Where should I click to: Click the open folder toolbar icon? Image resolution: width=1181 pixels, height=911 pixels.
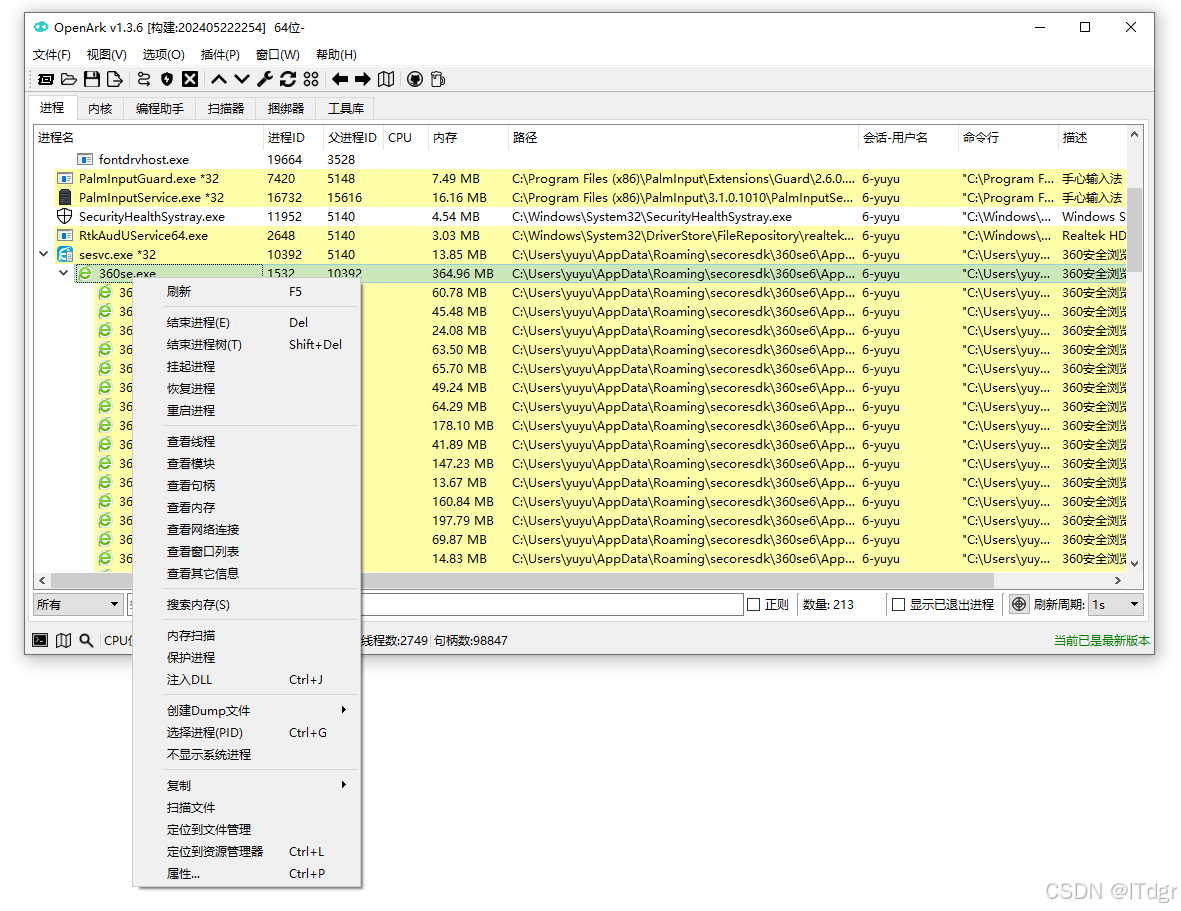click(69, 79)
